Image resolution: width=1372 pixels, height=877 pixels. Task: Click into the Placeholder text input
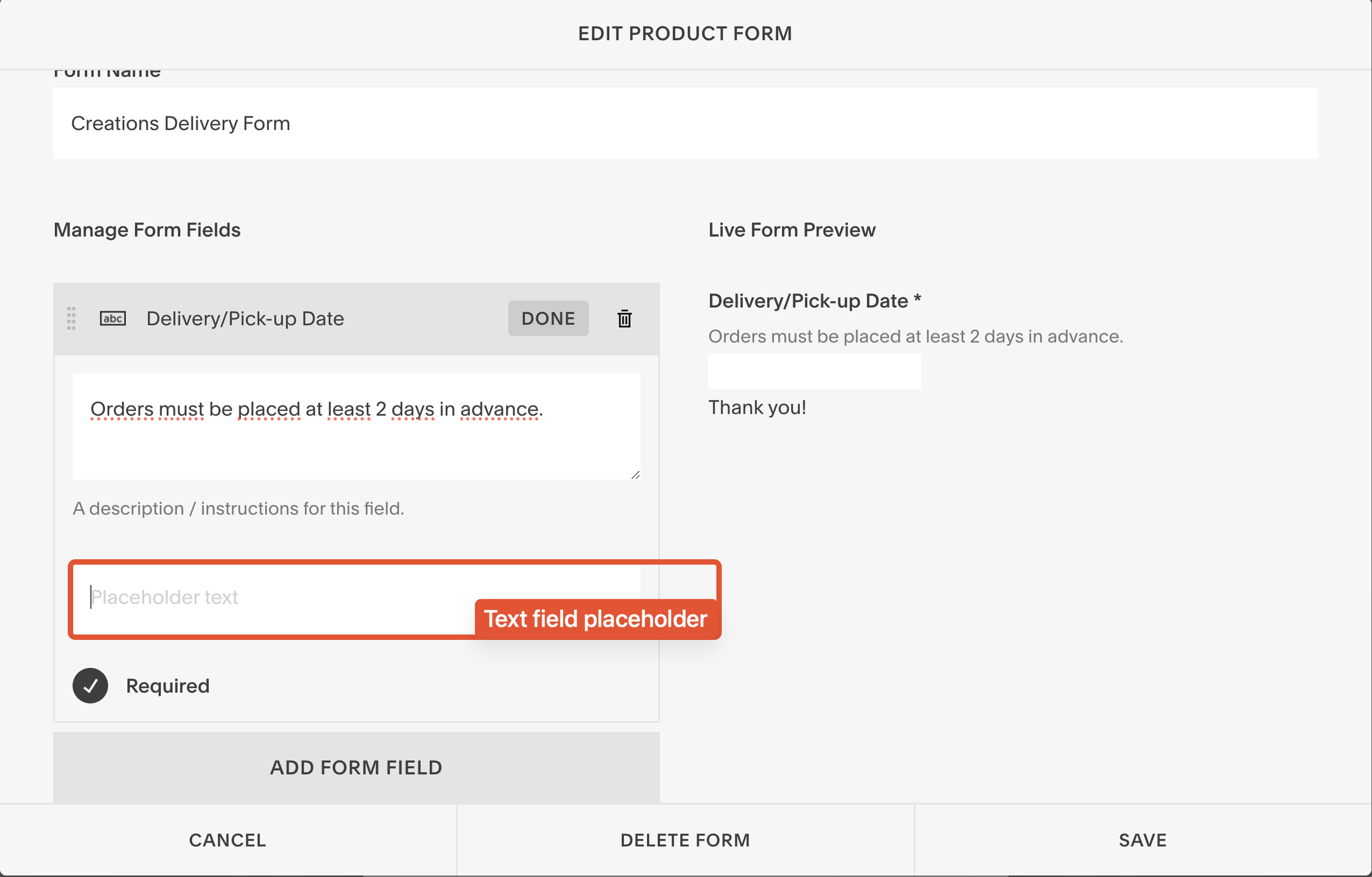(273, 597)
